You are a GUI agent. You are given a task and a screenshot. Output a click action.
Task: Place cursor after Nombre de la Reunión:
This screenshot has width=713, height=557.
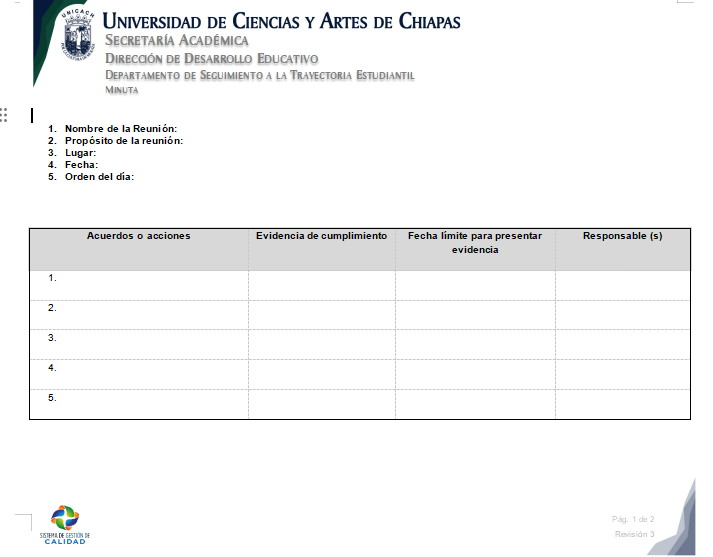(x=178, y=129)
